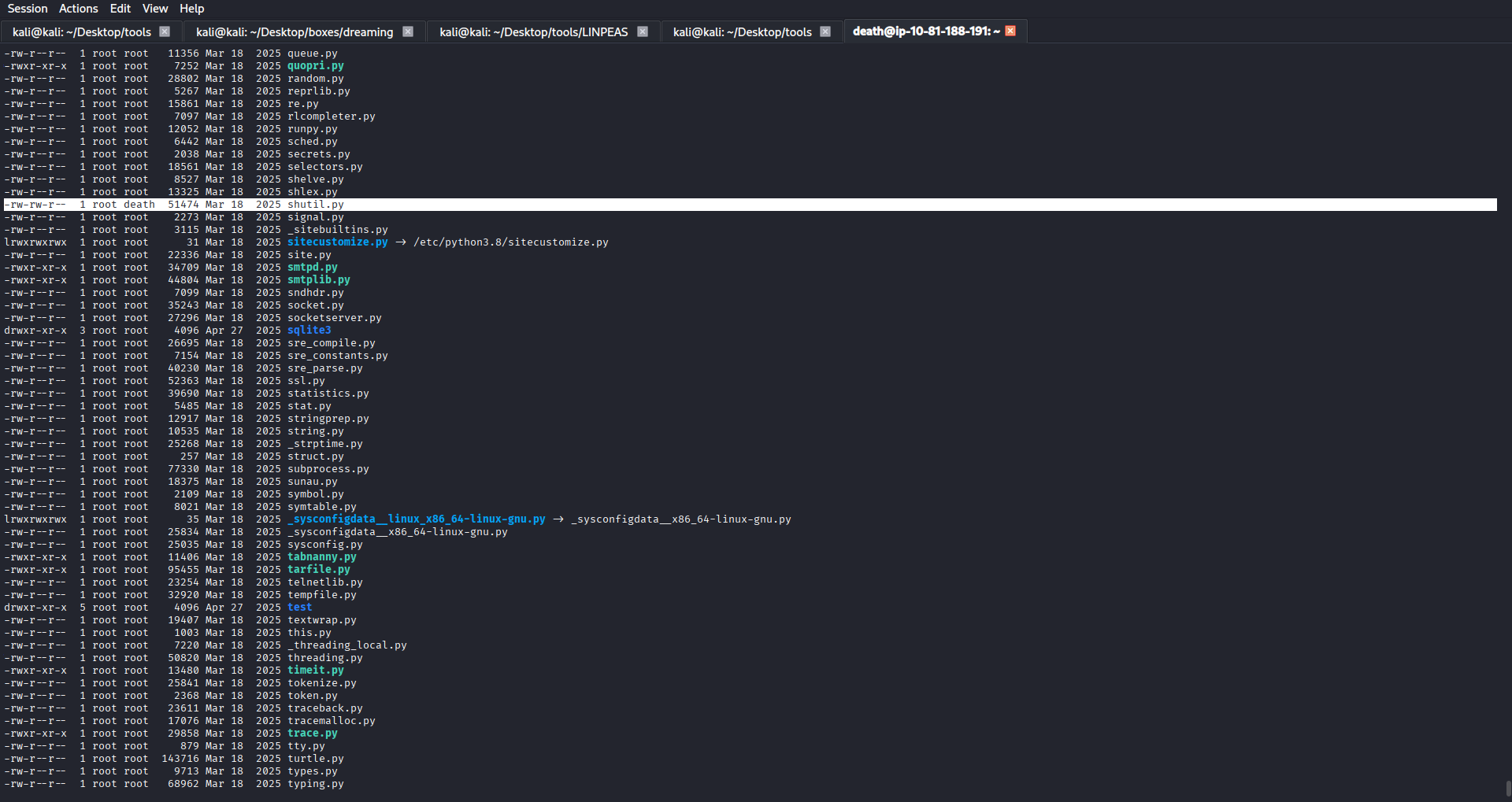
Task: Close the LINPEAS terminal tab
Action: pyautogui.click(x=643, y=31)
